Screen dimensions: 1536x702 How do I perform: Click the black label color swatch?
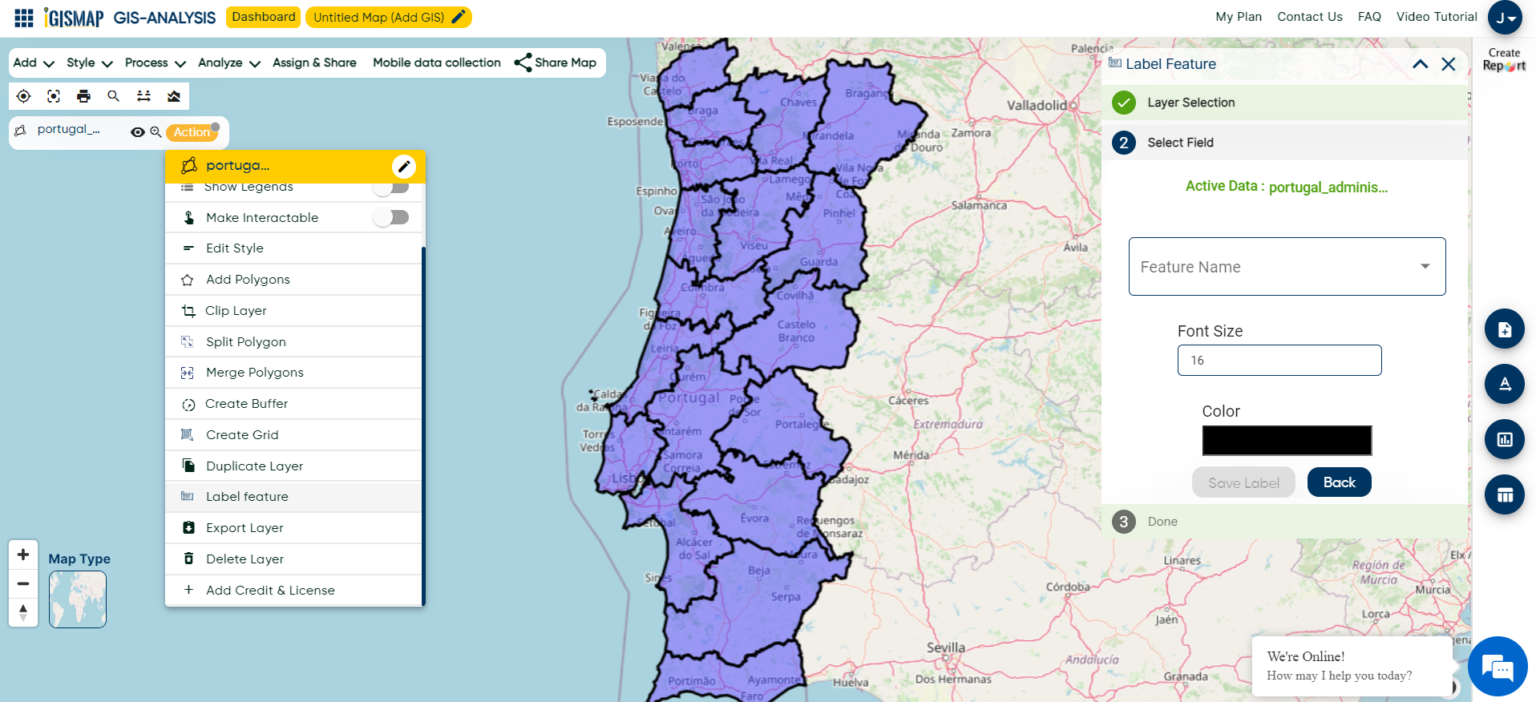[1287, 440]
